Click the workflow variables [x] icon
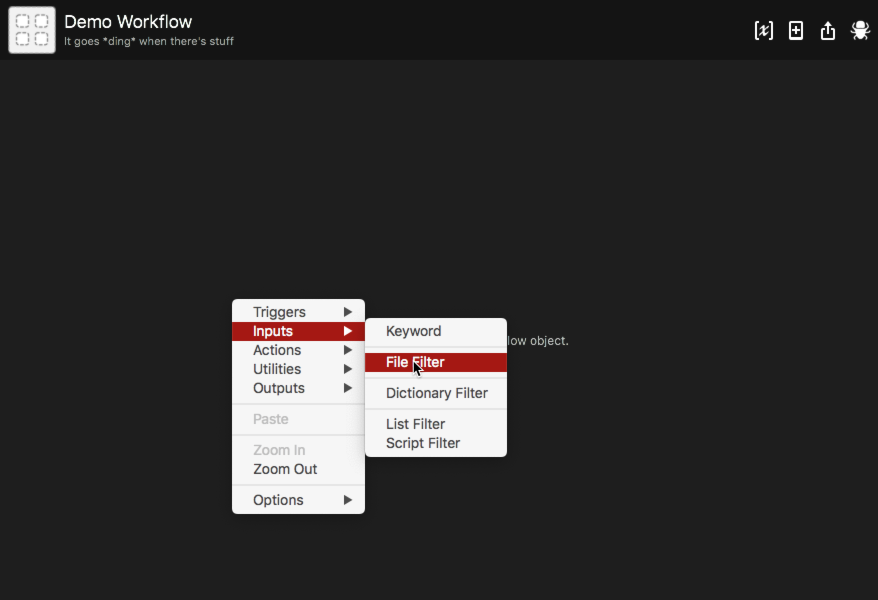The width and height of the screenshot is (878, 600). 763,31
